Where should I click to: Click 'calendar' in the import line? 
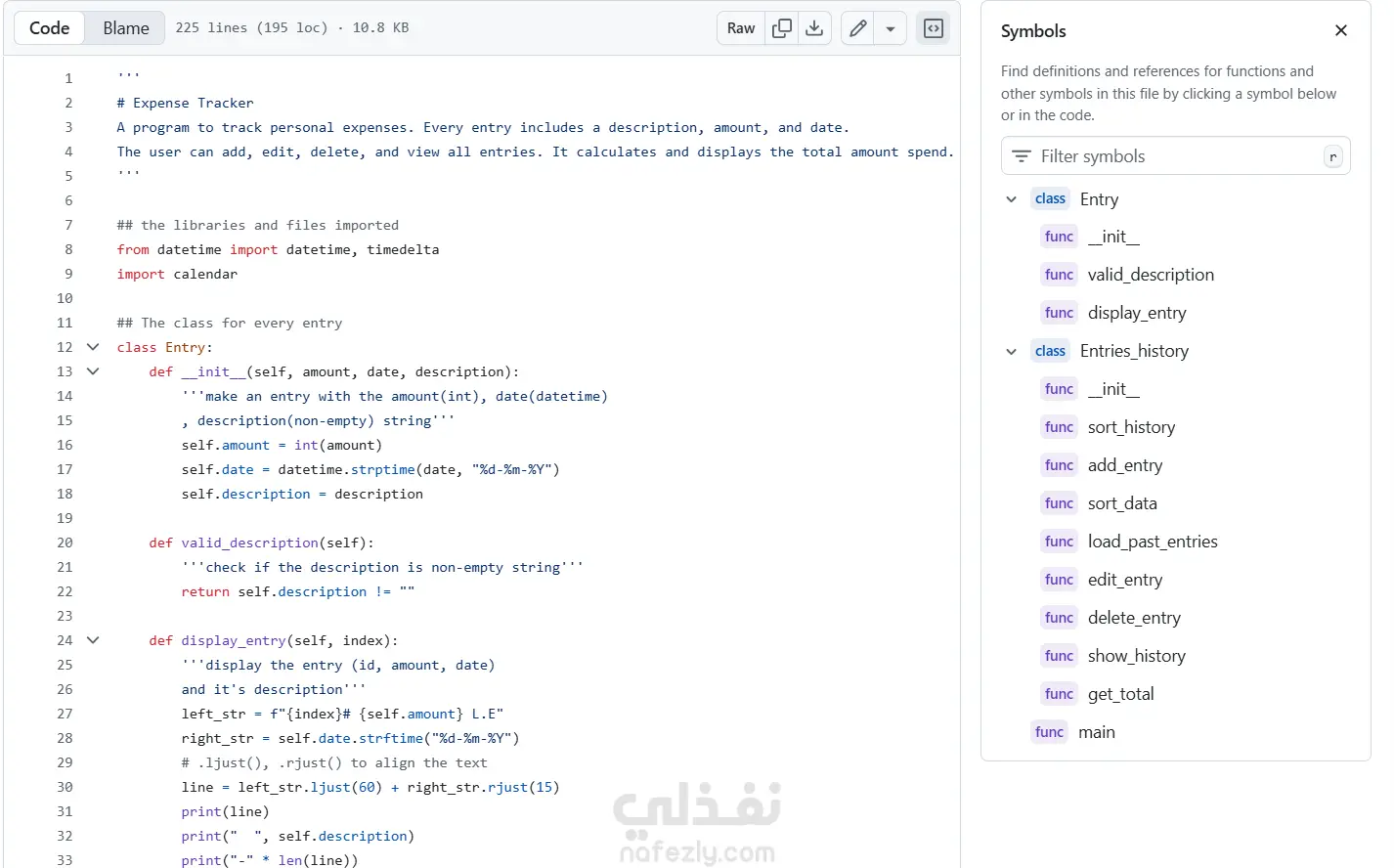click(x=205, y=274)
